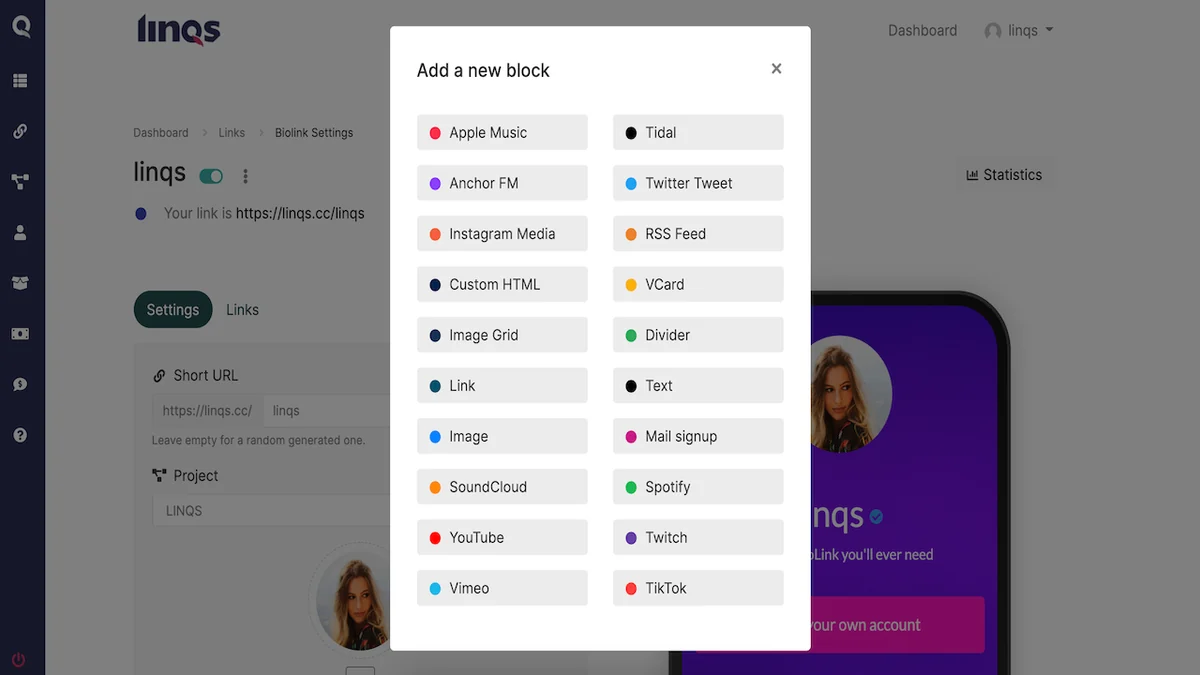Open the links chain icon in sidebar

[20, 131]
